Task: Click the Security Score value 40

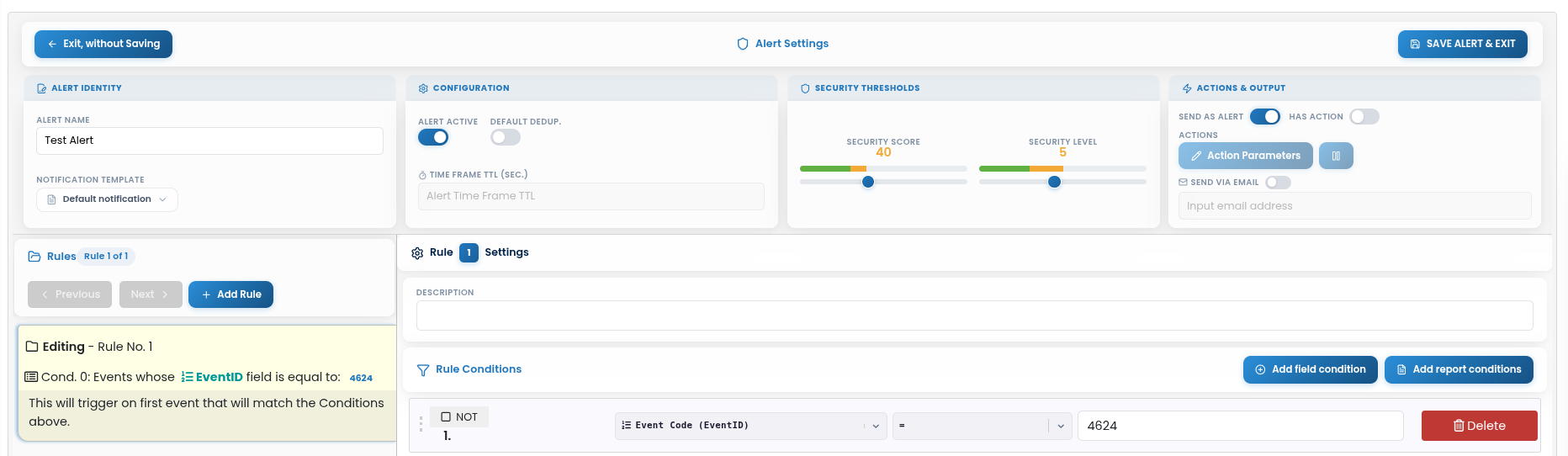Action: 883,152
